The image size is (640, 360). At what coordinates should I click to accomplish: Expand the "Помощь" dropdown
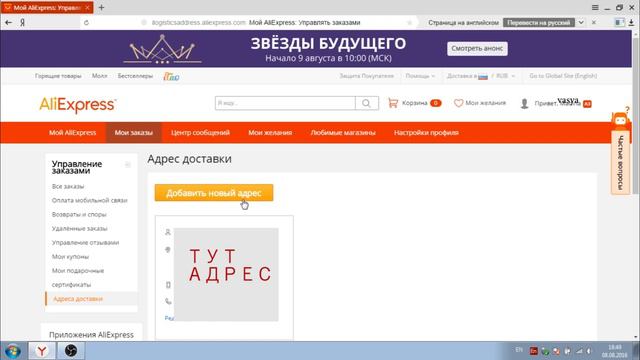click(420, 76)
